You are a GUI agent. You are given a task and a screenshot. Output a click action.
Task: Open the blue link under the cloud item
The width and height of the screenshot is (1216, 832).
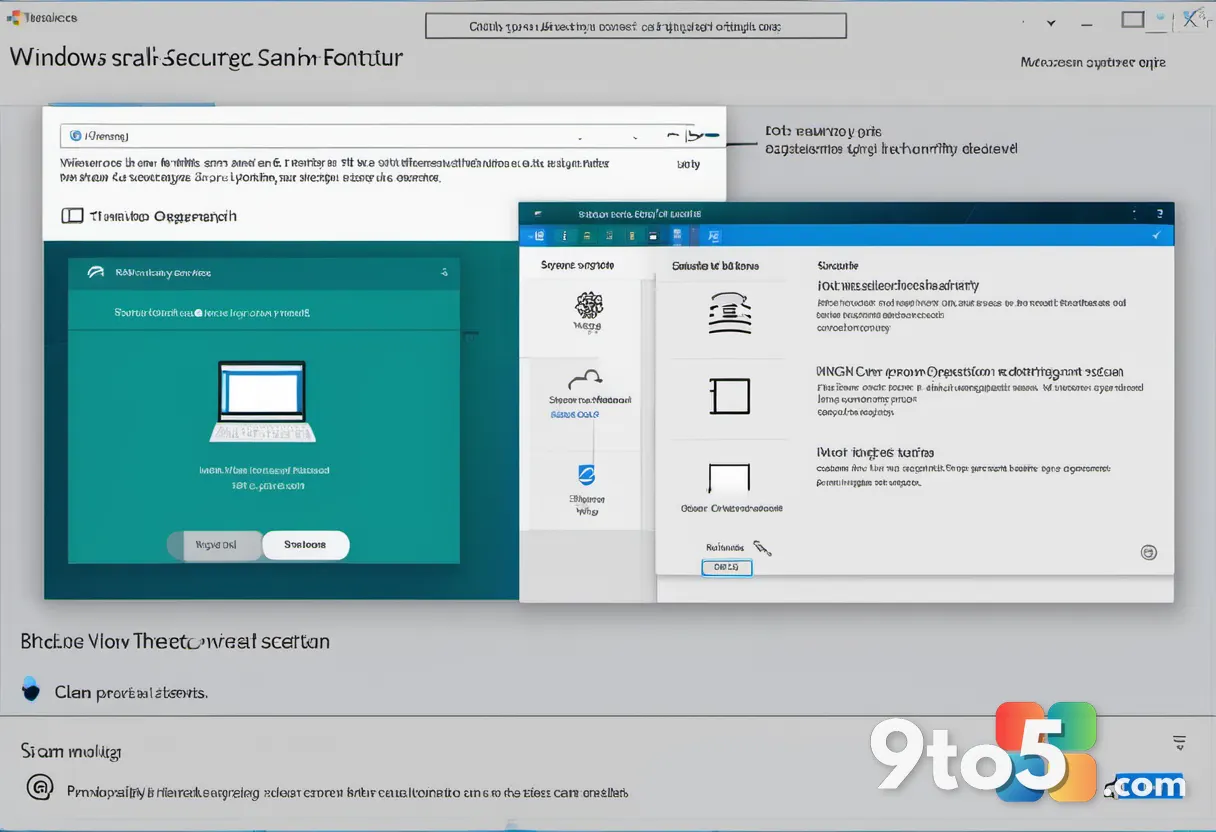tap(575, 414)
